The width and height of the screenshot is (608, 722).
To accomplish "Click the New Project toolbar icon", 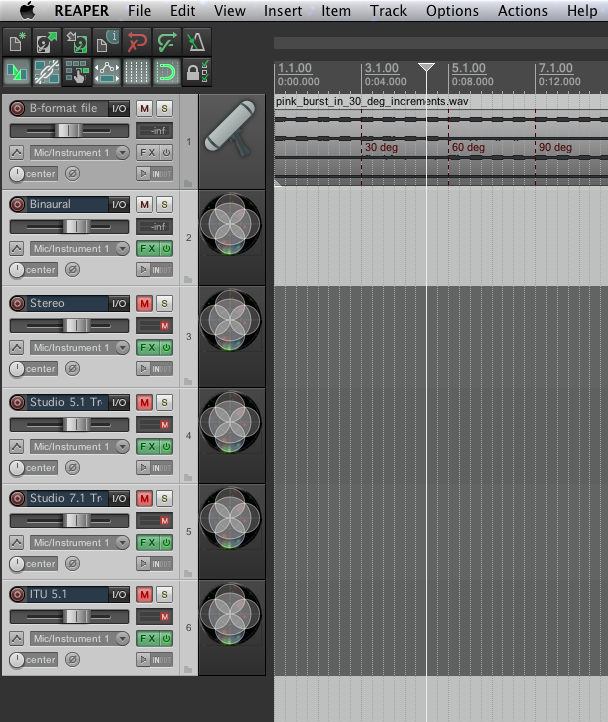I will [17, 42].
